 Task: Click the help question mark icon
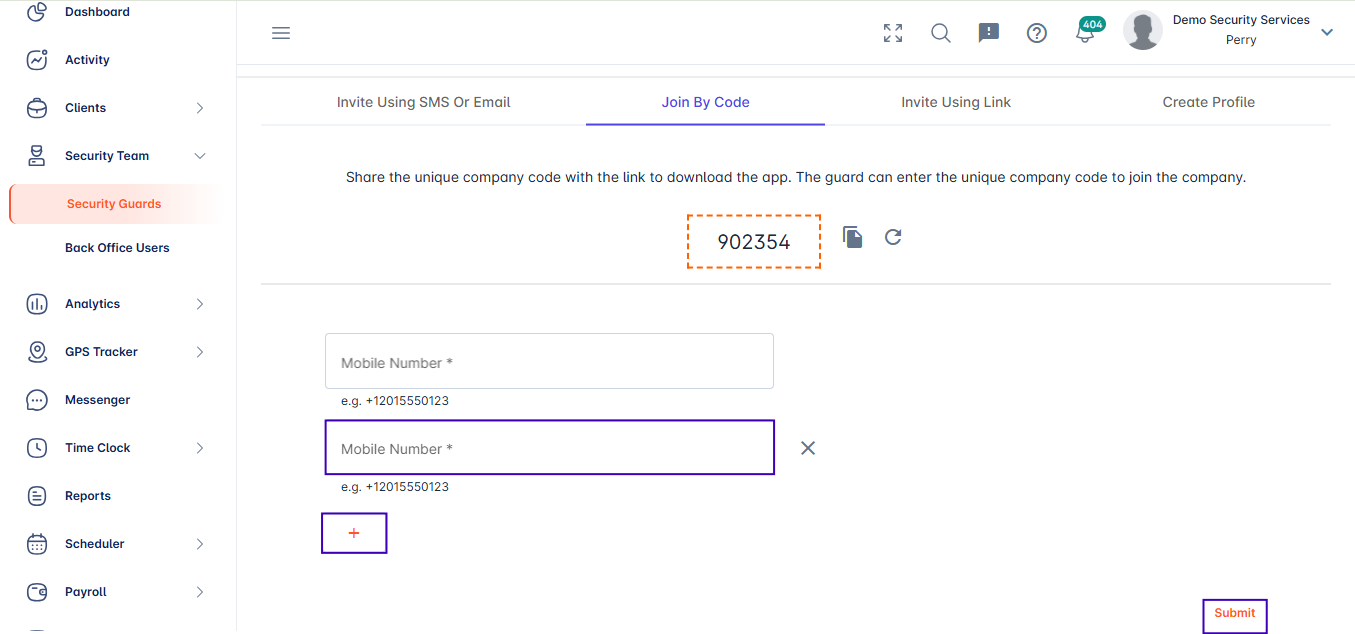coord(1037,33)
